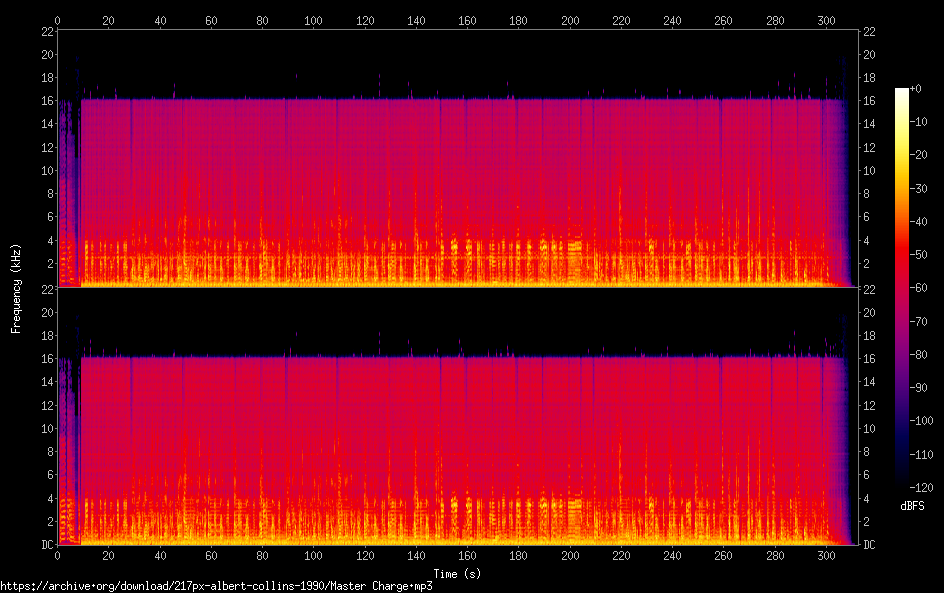Image resolution: width=944 pixels, height=593 pixels.
Task: Click the "-100" value on the dBFS scale
Action: (922, 421)
